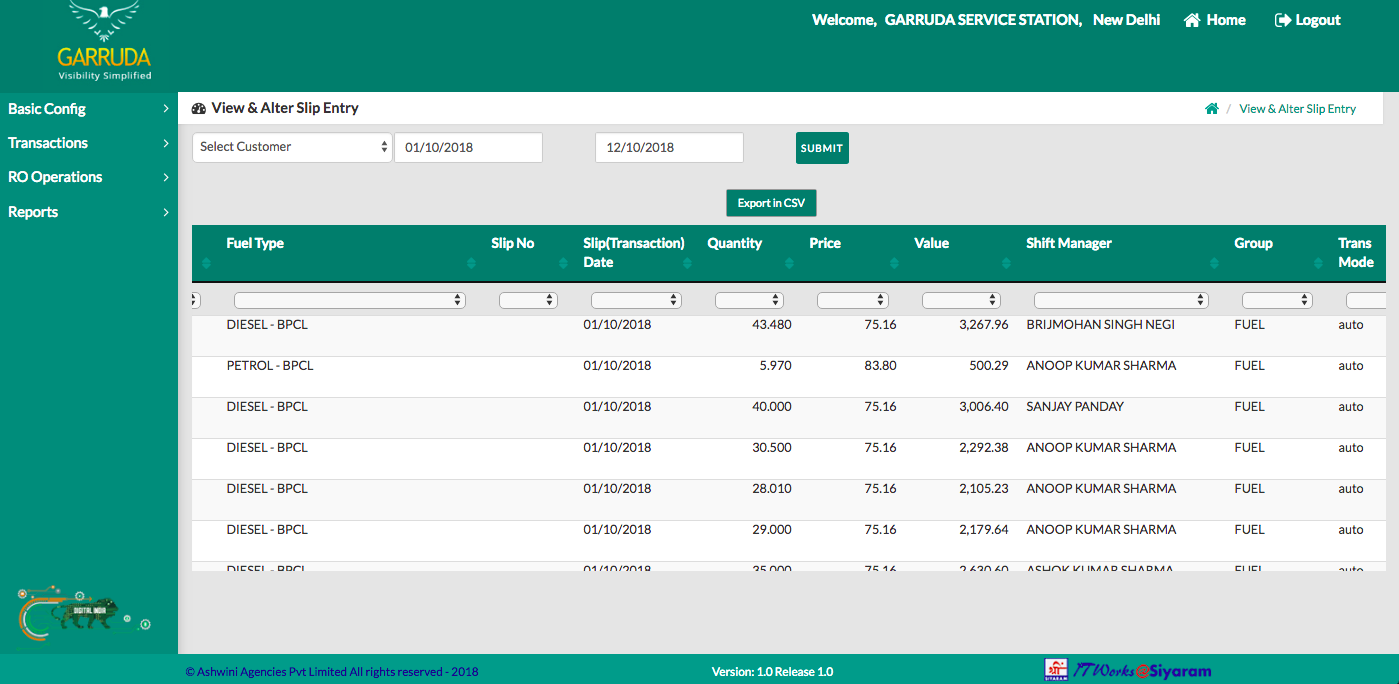Click the breadcrumb home icon

pyautogui.click(x=1212, y=108)
